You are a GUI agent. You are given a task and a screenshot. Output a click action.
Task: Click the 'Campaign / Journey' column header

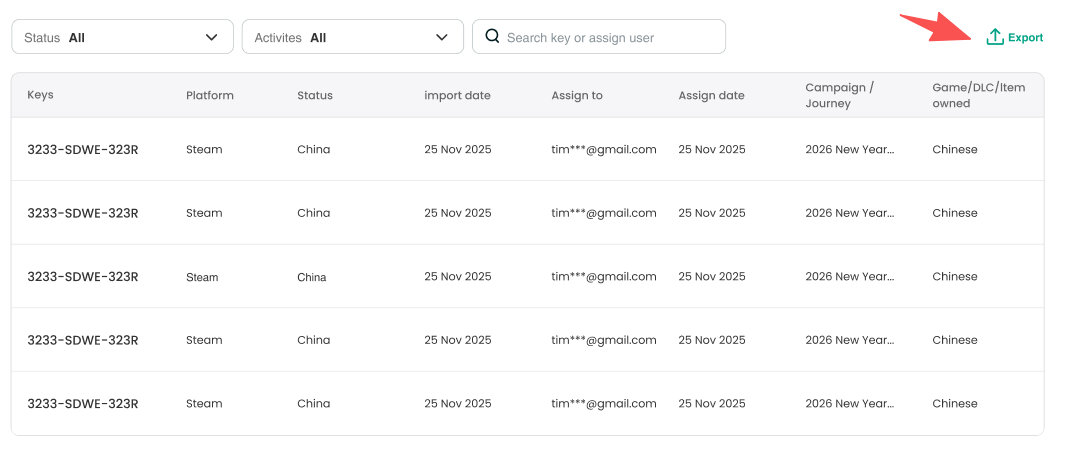839,95
